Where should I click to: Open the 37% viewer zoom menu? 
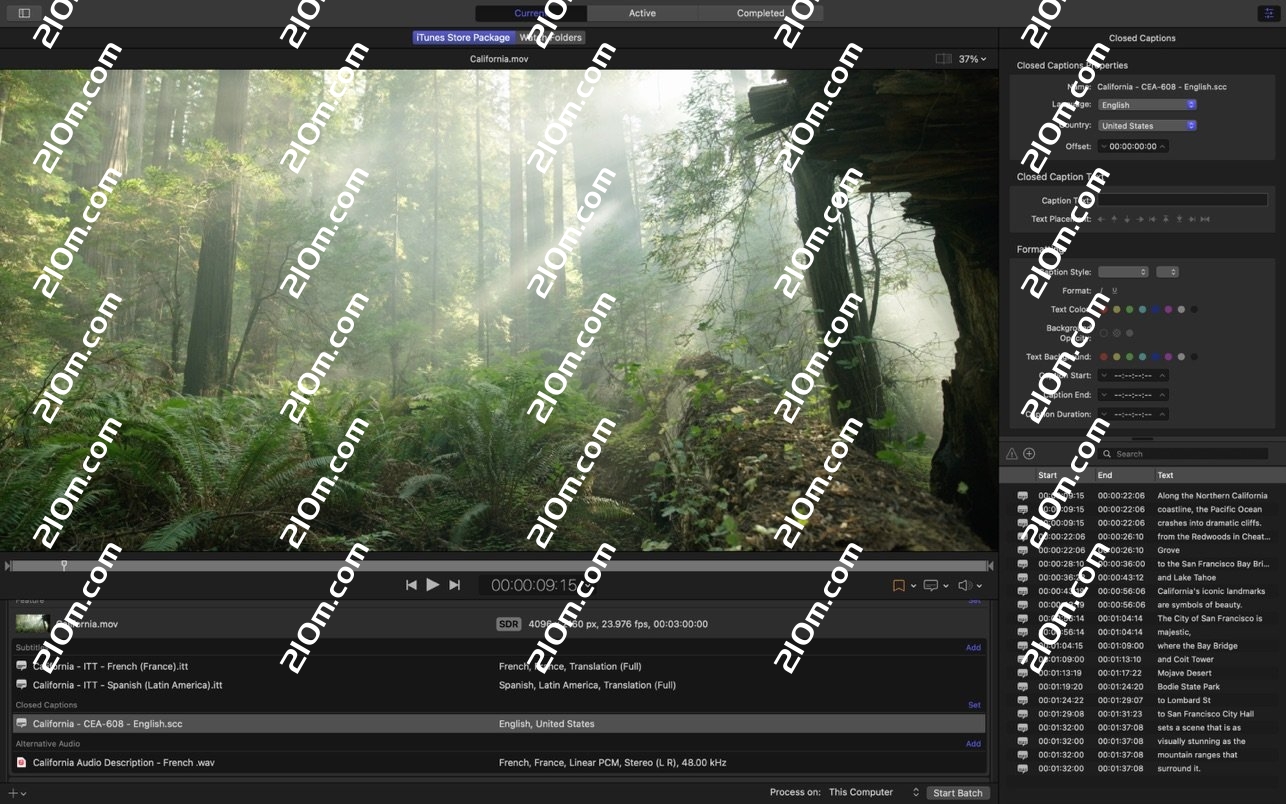972,59
